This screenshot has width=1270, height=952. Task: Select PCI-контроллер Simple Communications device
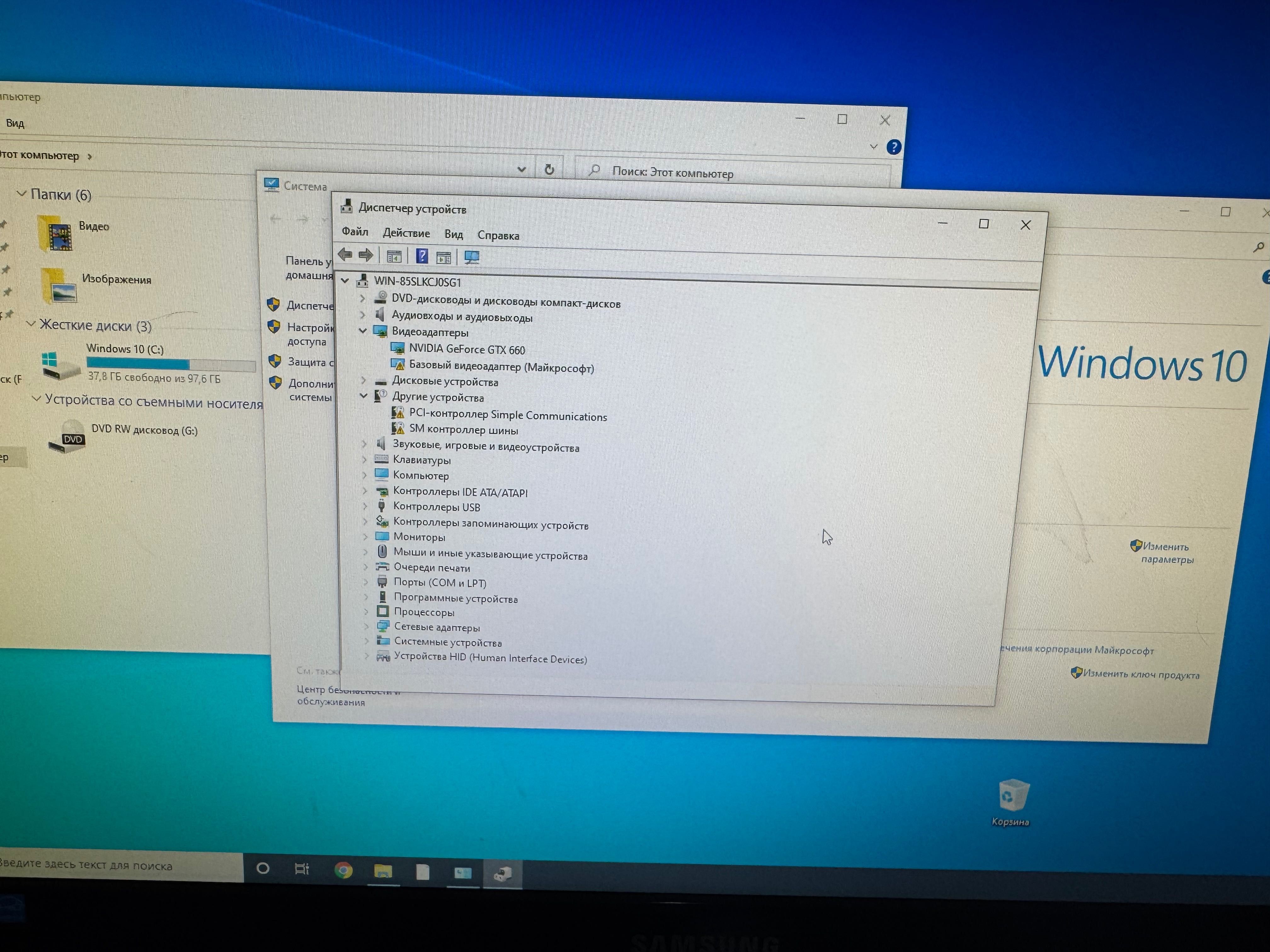click(x=507, y=416)
